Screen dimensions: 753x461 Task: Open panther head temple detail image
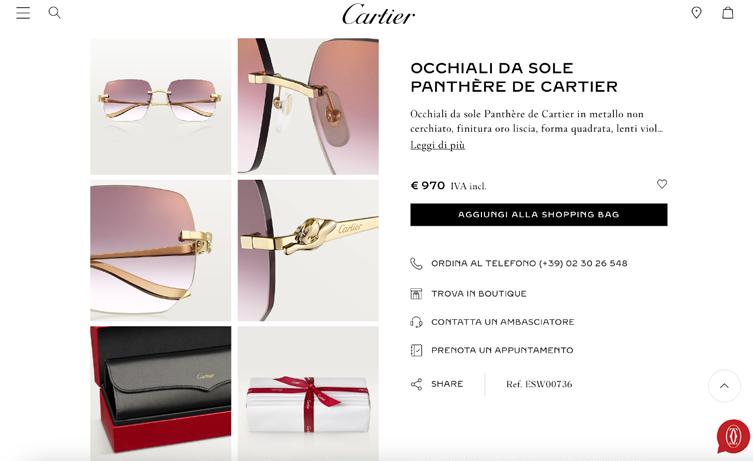308,250
